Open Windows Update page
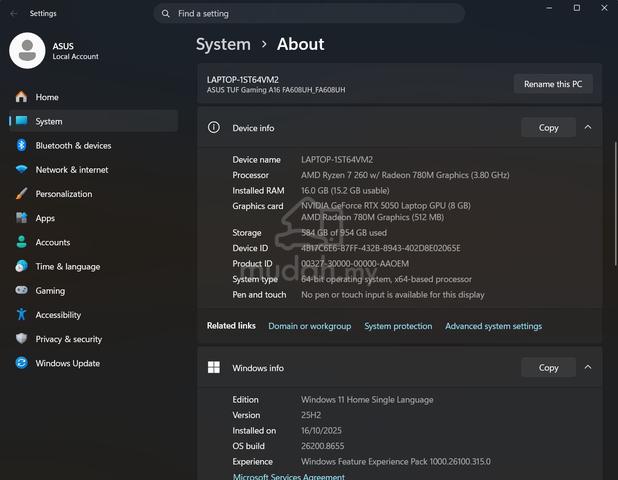This screenshot has width=618, height=480. (x=94, y=363)
